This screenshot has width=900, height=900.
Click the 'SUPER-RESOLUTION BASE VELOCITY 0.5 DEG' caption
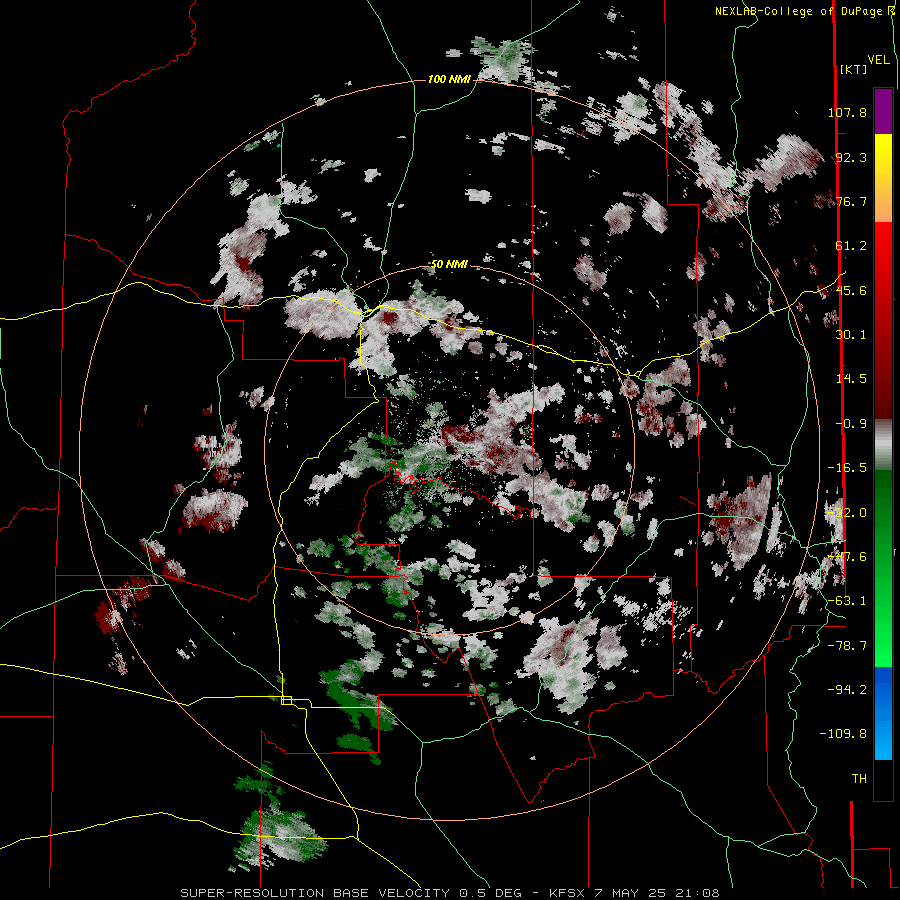tap(351, 893)
